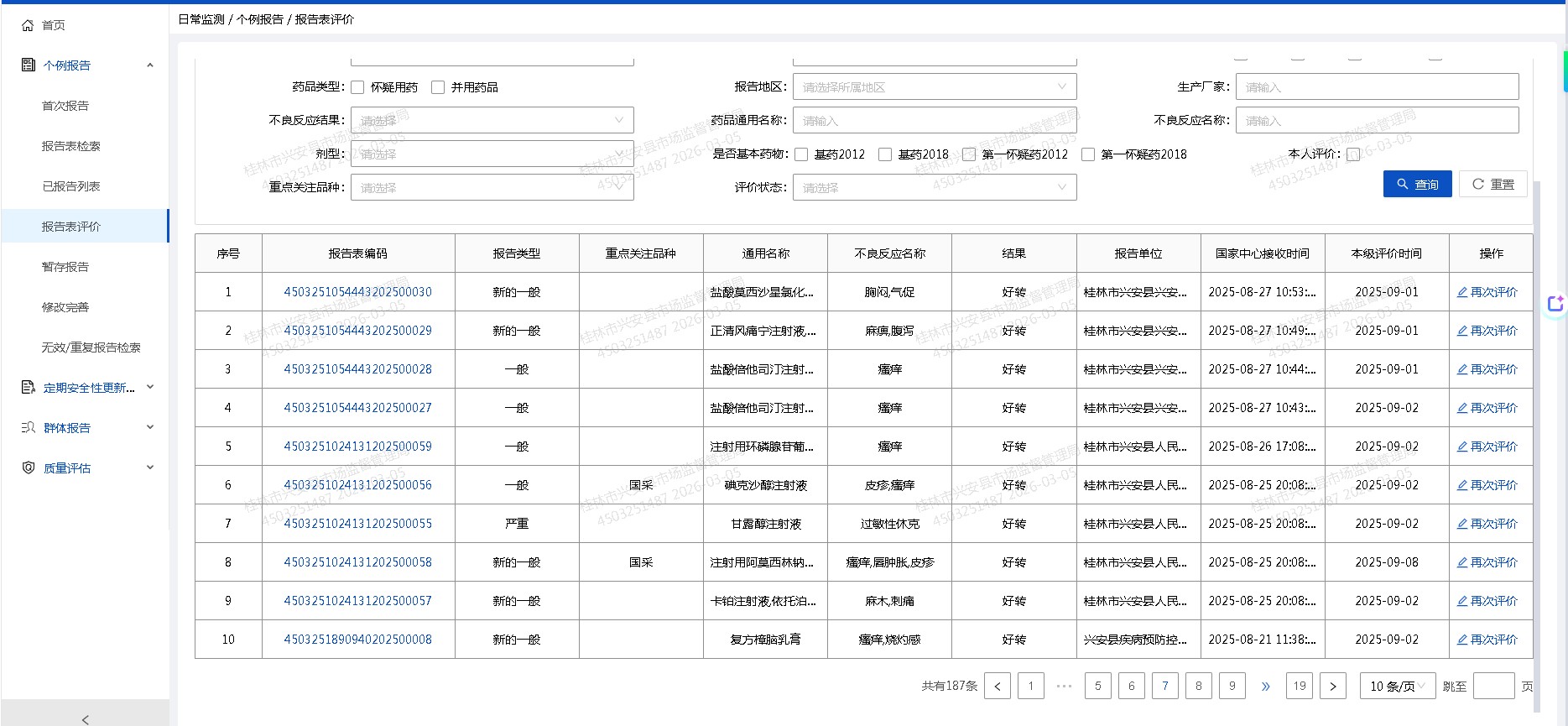
Task: Enable the 并用药品 checkbox
Action: coord(438,87)
